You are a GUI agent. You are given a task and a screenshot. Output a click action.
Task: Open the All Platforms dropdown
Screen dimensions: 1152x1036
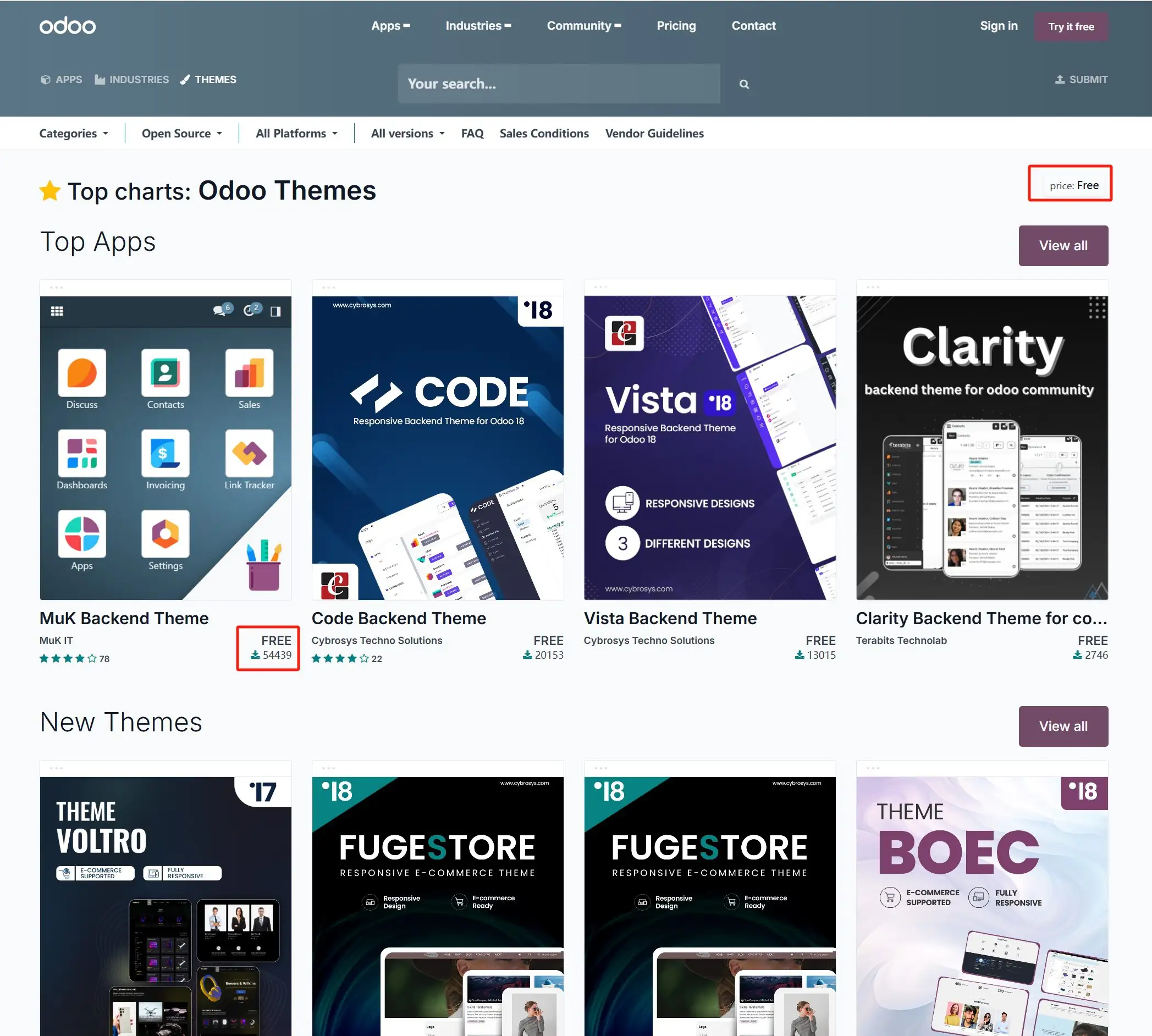tap(296, 133)
